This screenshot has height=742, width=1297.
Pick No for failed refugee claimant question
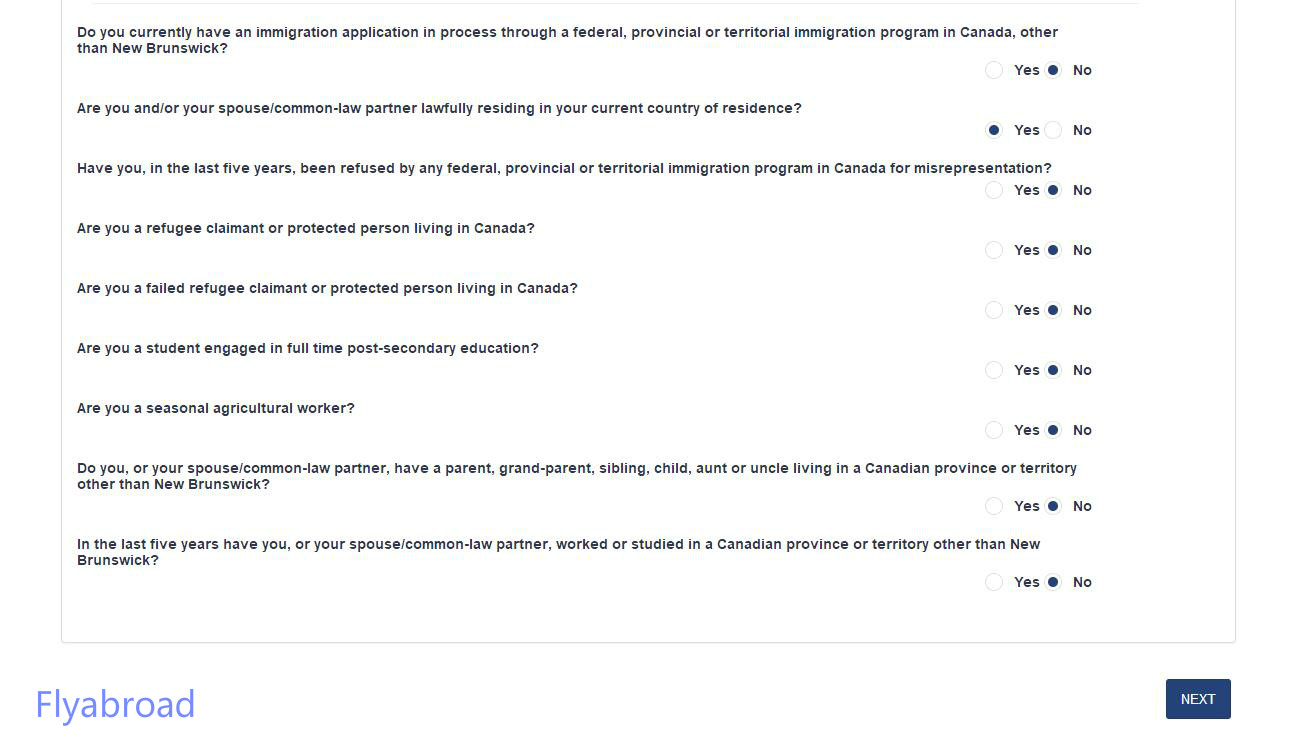point(1053,310)
